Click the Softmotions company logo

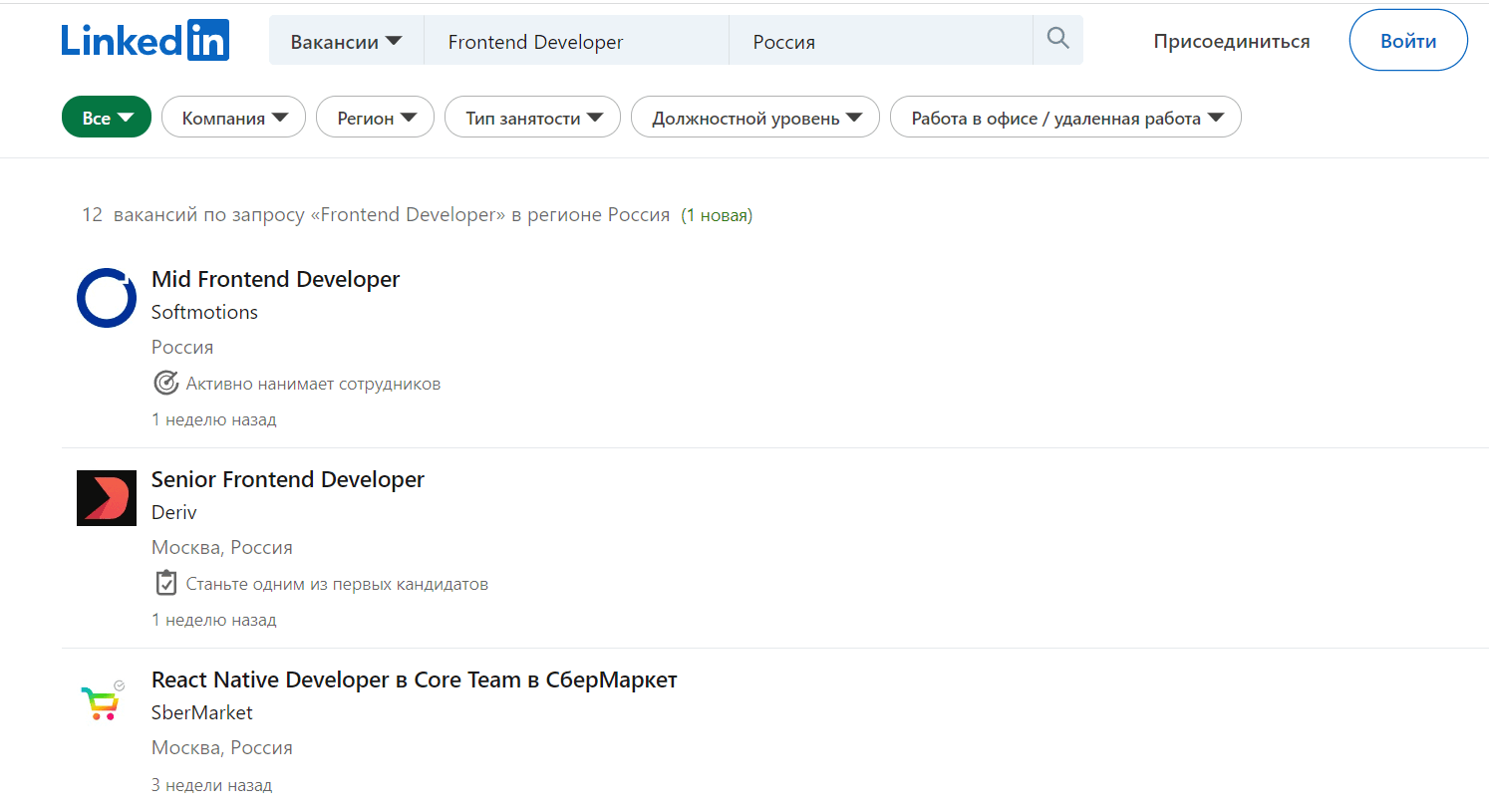(x=107, y=298)
